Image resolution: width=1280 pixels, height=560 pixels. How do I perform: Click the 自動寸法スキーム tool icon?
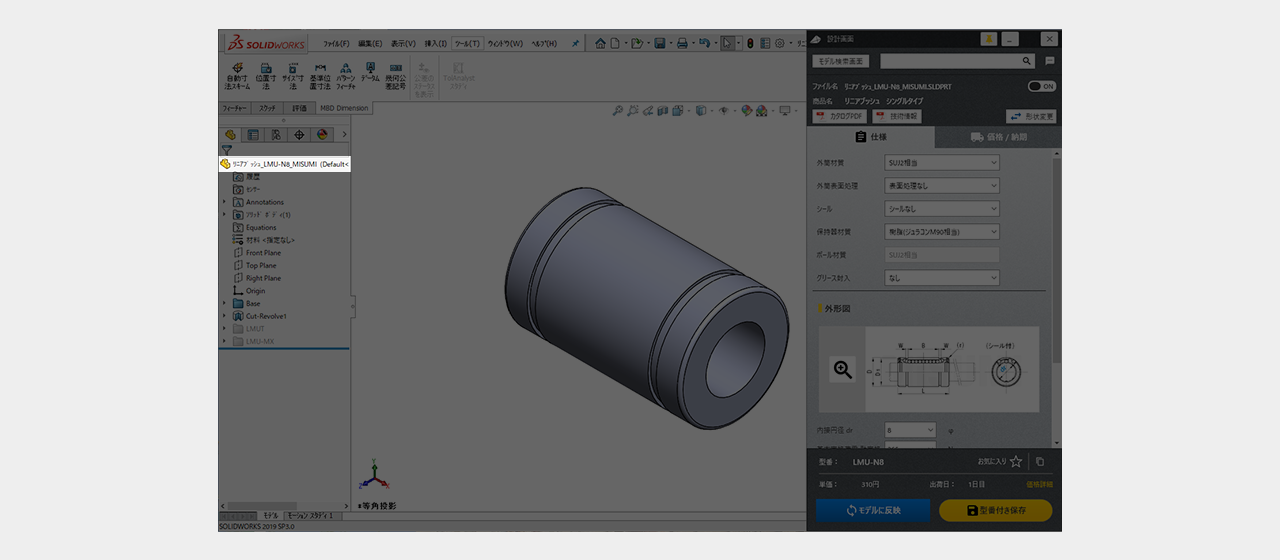click(x=238, y=69)
